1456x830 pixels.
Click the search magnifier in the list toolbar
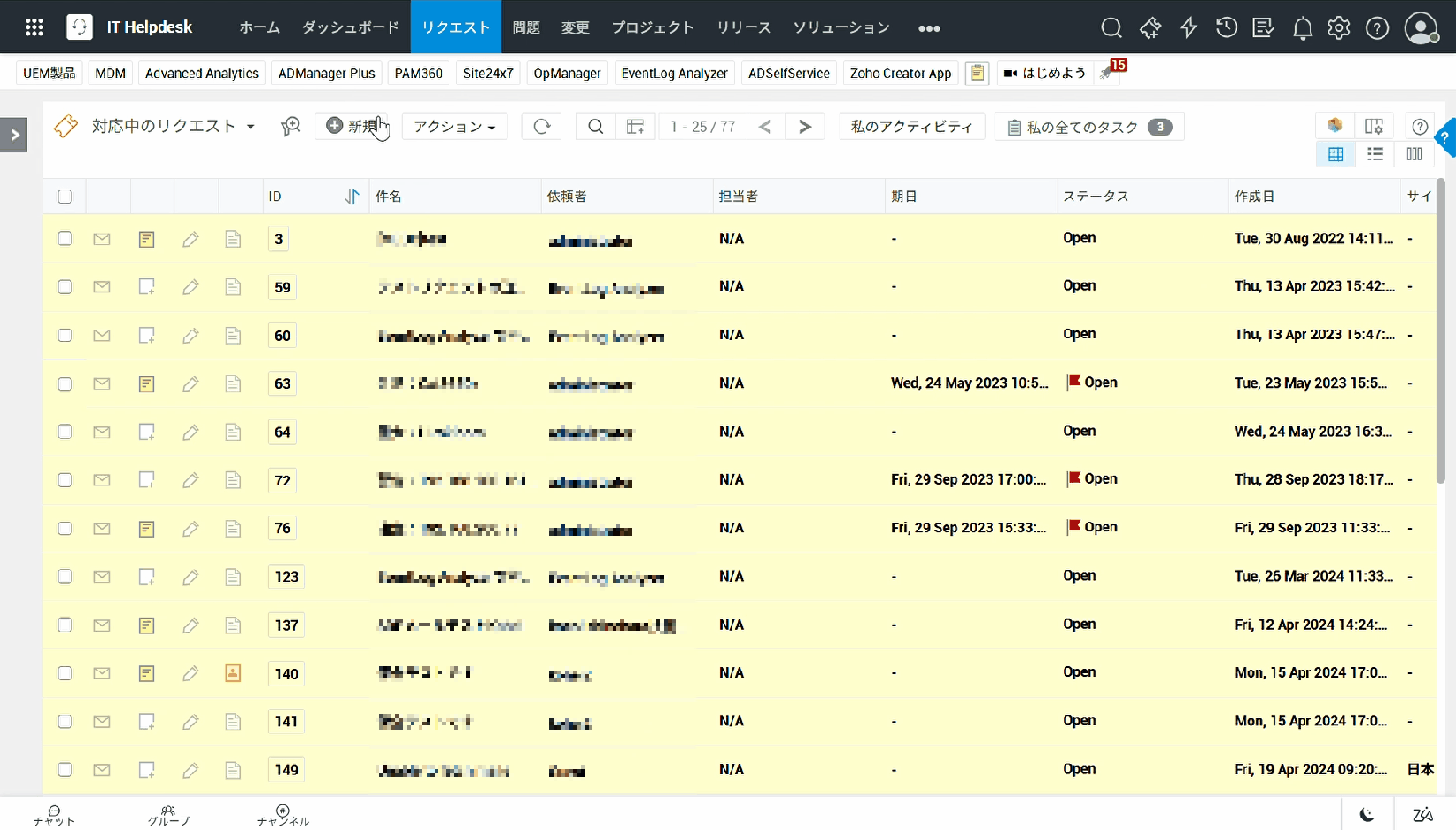click(x=596, y=127)
